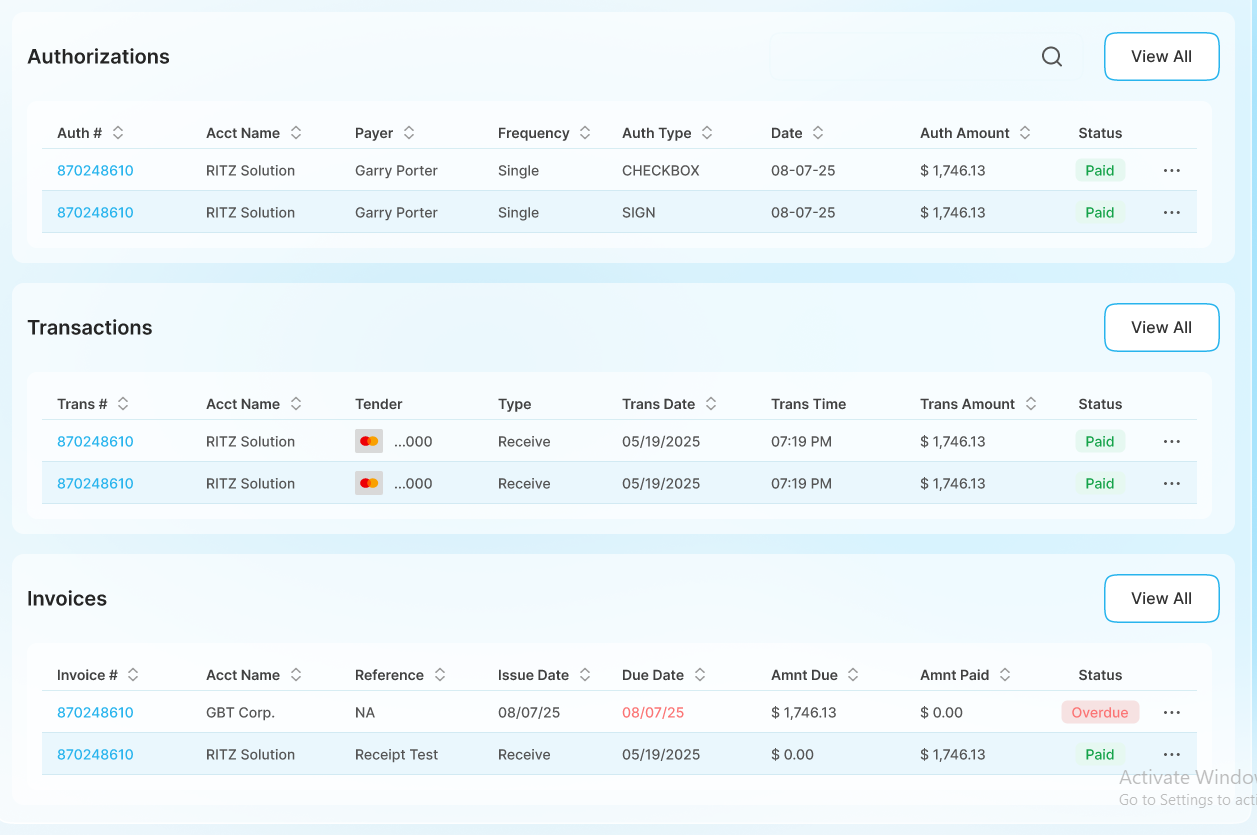Image resolution: width=1257 pixels, height=835 pixels.
Task: Sort transactions by Trans Date
Action: pyautogui.click(x=710, y=404)
